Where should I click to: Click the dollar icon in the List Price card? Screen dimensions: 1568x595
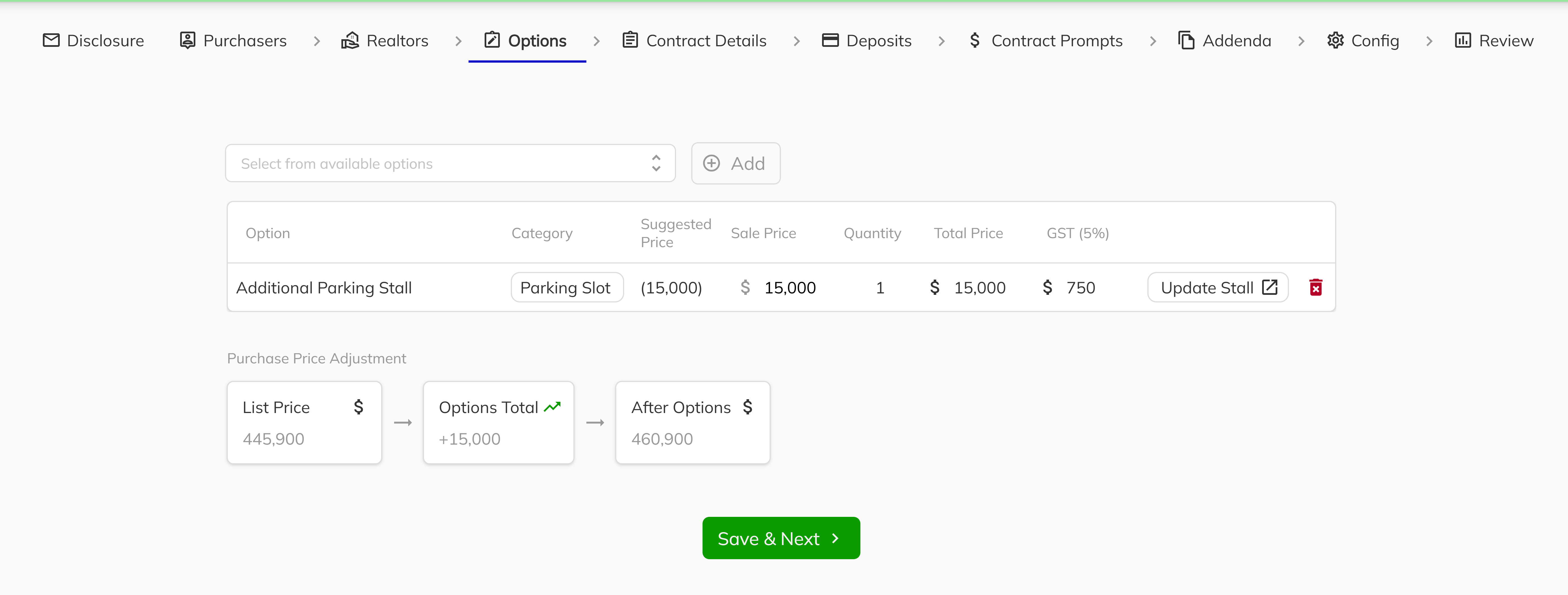pos(358,407)
